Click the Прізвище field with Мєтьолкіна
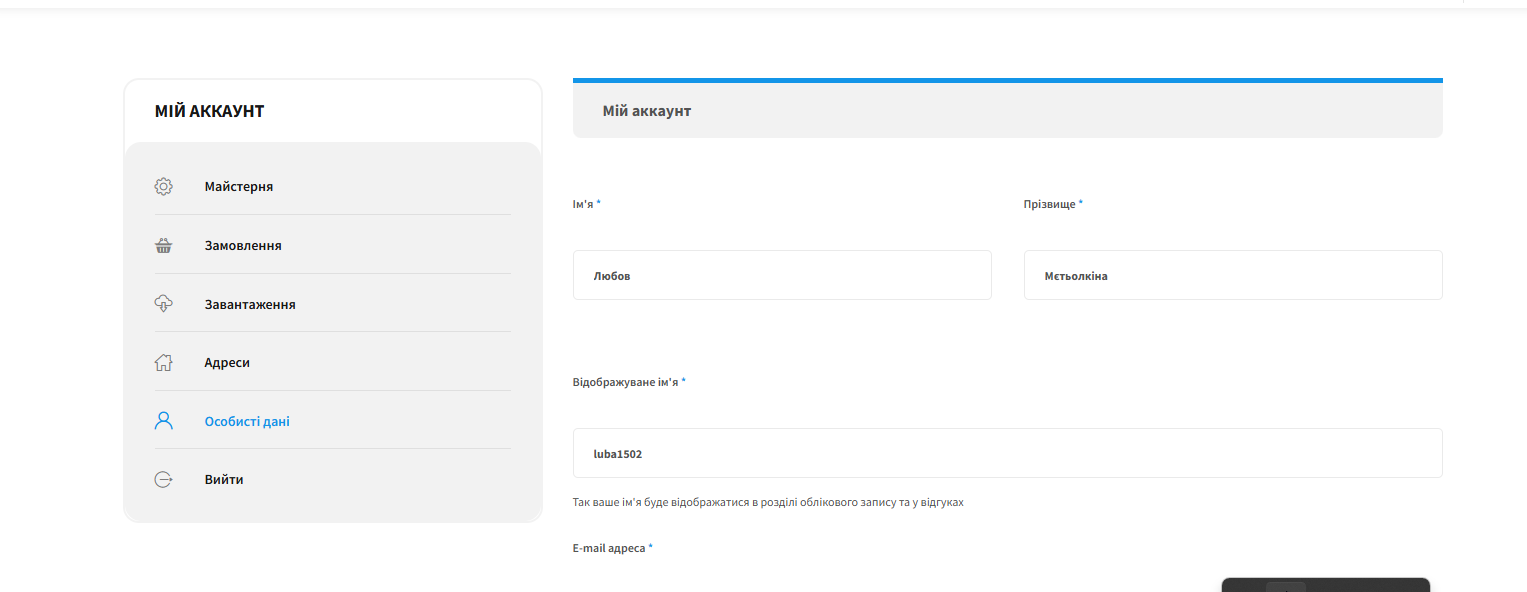Screen dimensions: 1527x592 point(1233,275)
